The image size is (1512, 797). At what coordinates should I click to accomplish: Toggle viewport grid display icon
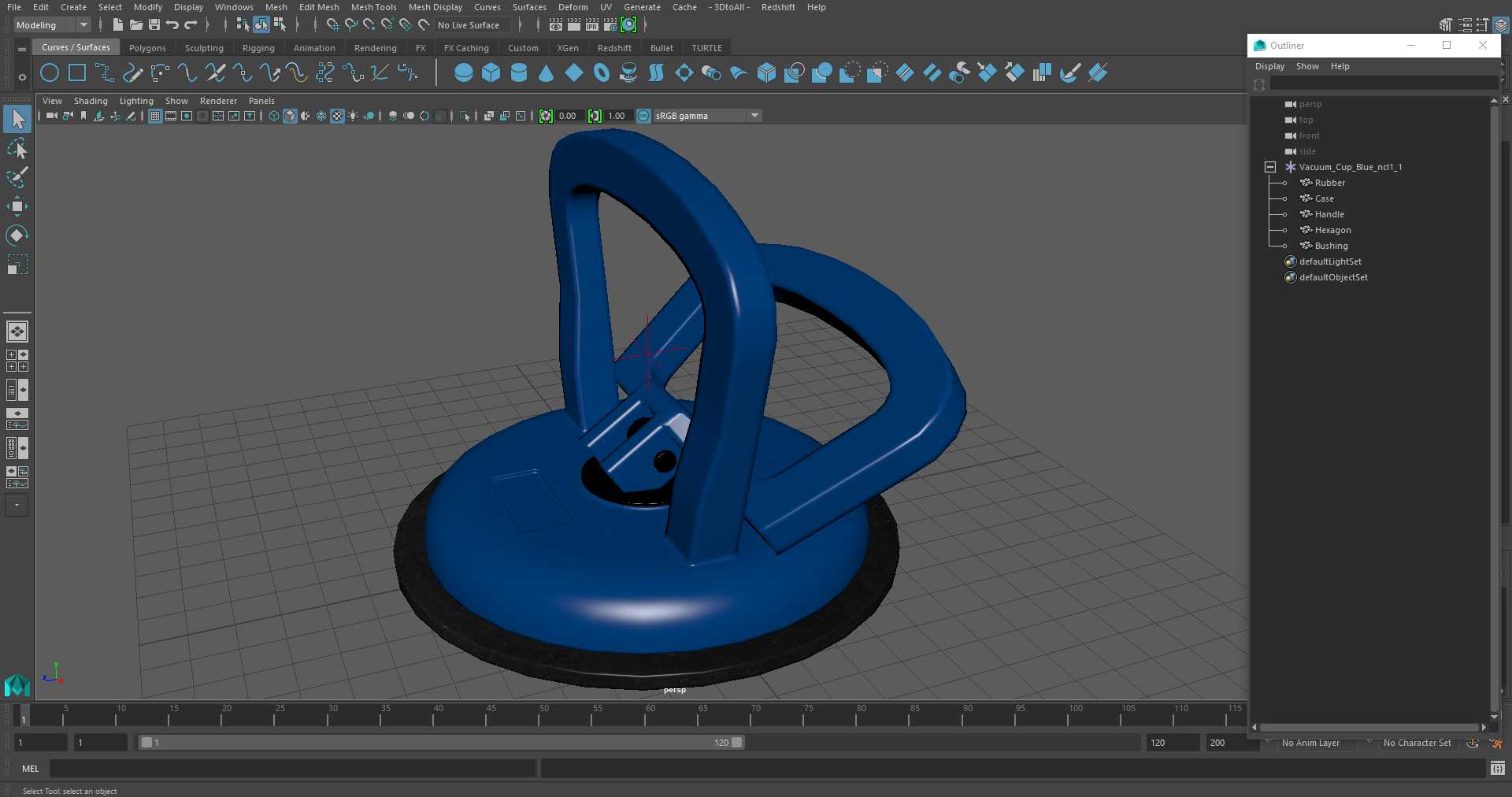(x=155, y=116)
